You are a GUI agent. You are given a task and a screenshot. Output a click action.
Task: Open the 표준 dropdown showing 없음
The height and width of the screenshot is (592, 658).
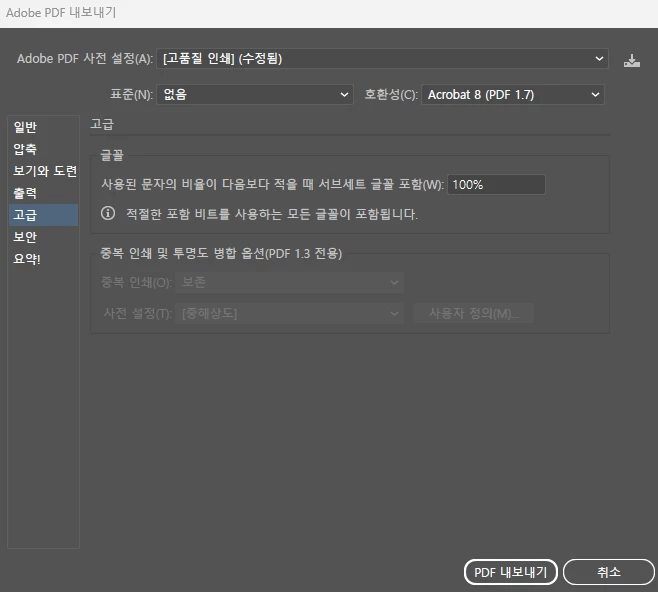(x=255, y=94)
